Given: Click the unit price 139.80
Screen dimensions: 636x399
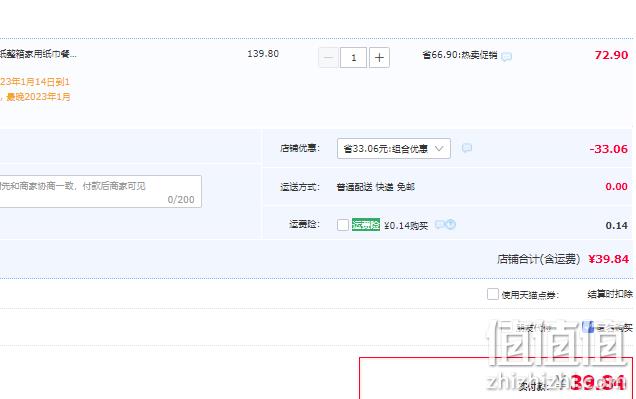Looking at the screenshot, I should click(x=263, y=54).
